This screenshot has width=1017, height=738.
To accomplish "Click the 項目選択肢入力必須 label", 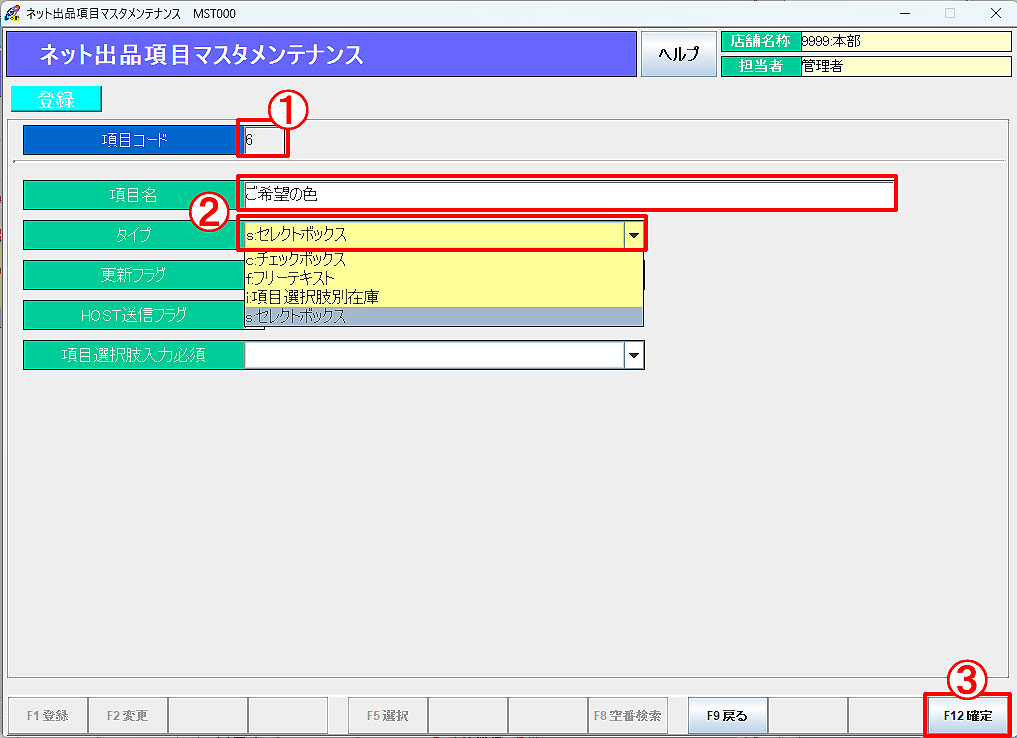I will click(134, 355).
